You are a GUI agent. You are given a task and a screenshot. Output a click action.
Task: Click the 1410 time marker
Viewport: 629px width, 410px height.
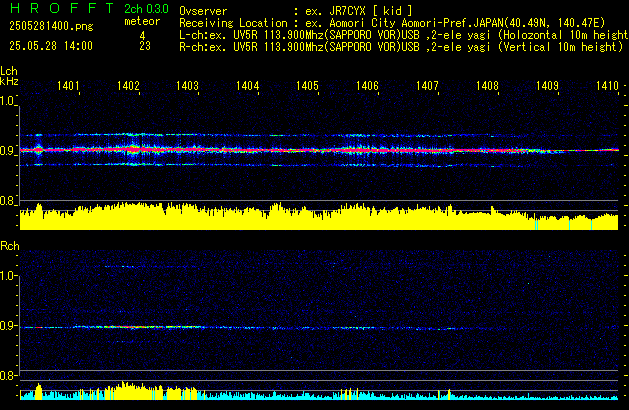pyautogui.click(x=607, y=86)
